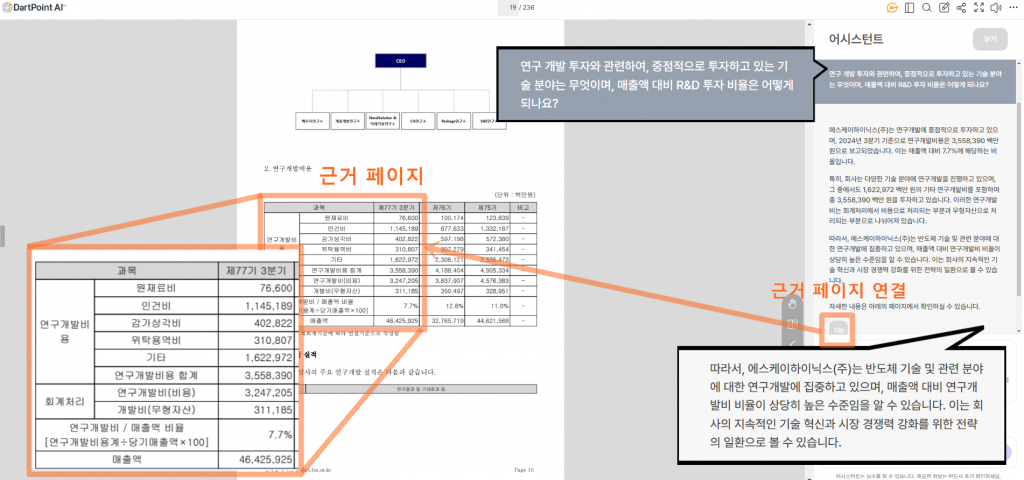
Task: Select the hand pan tool
Action: [x=792, y=303]
